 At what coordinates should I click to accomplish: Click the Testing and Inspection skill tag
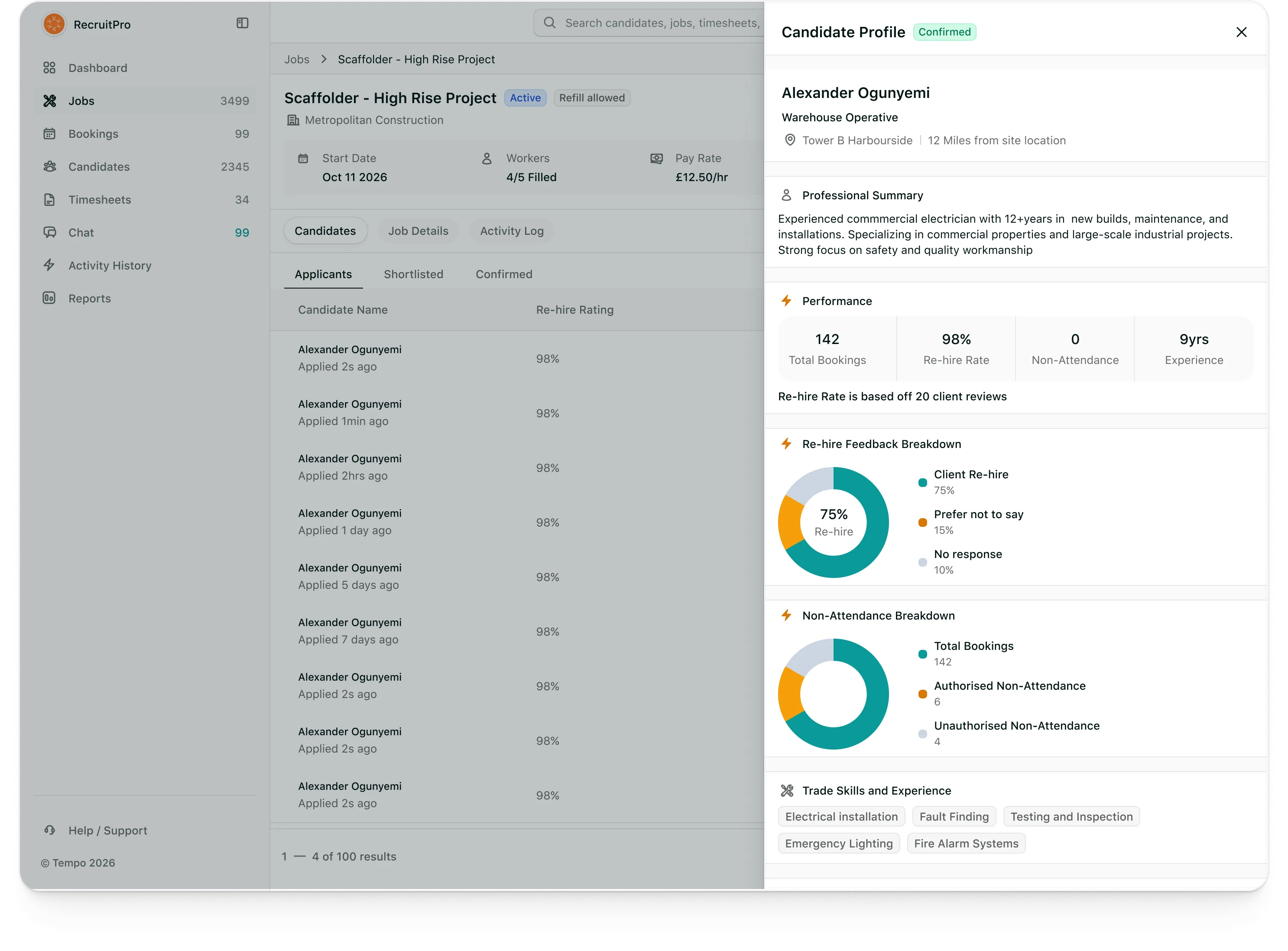(1071, 816)
